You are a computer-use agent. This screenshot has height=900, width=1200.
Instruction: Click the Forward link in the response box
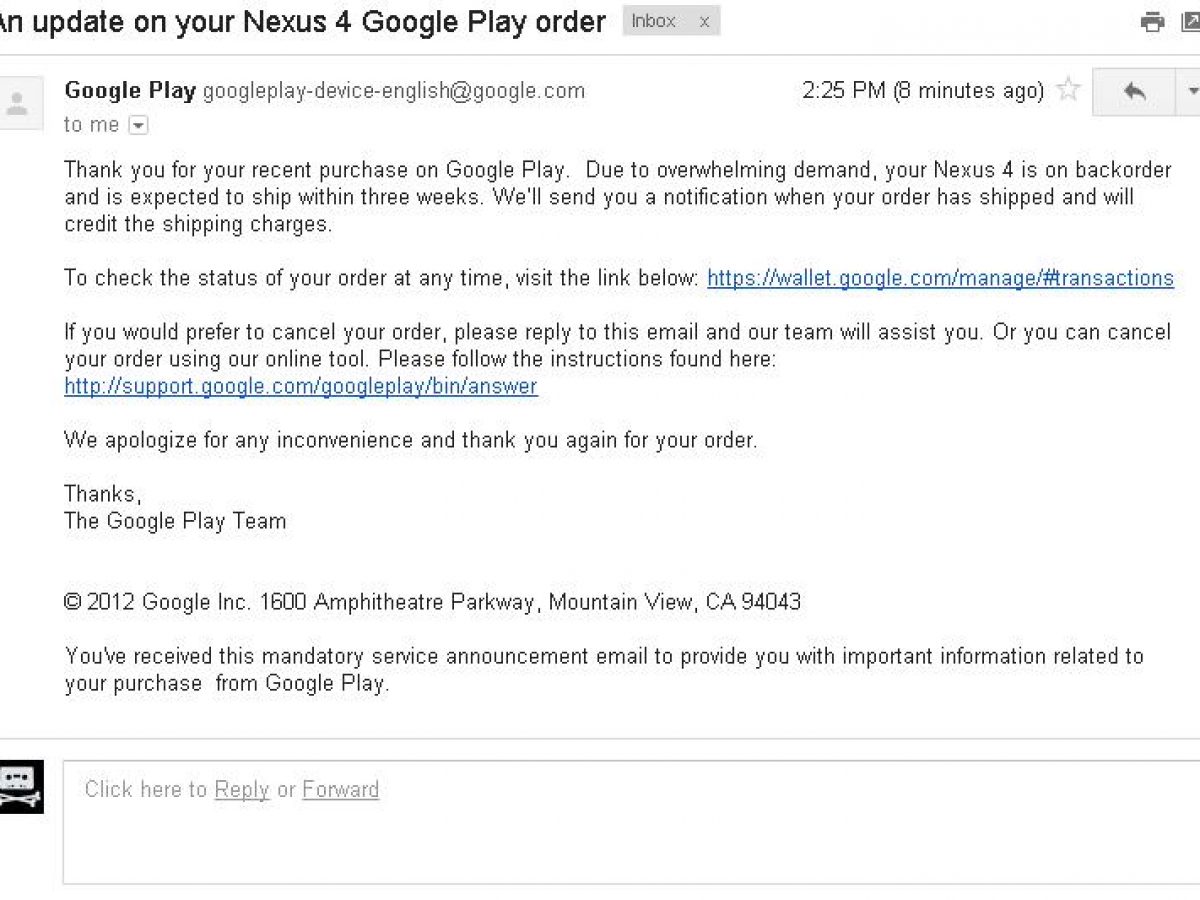(x=340, y=789)
